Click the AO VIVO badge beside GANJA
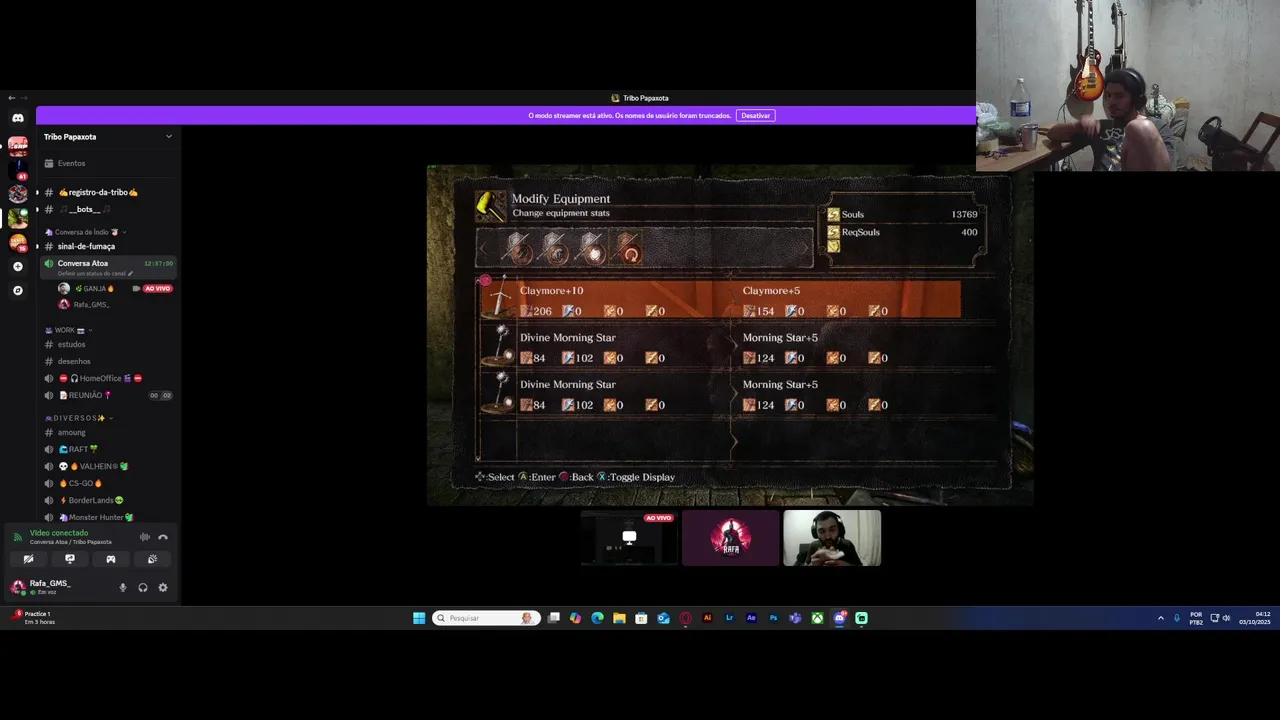The width and height of the screenshot is (1280, 720). pyautogui.click(x=158, y=289)
